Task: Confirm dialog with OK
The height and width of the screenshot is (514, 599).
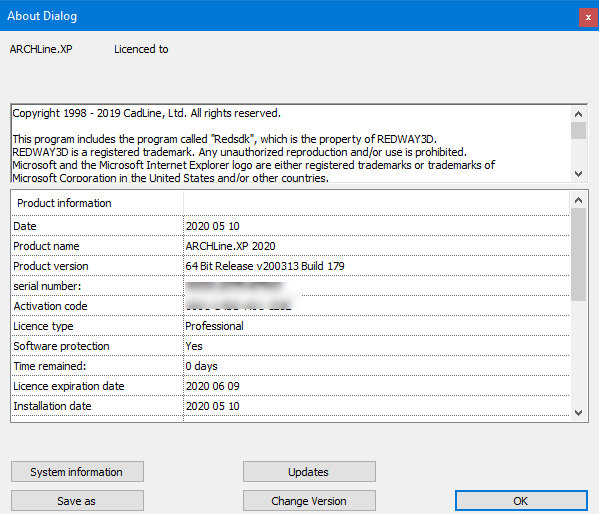Action: coord(521,501)
